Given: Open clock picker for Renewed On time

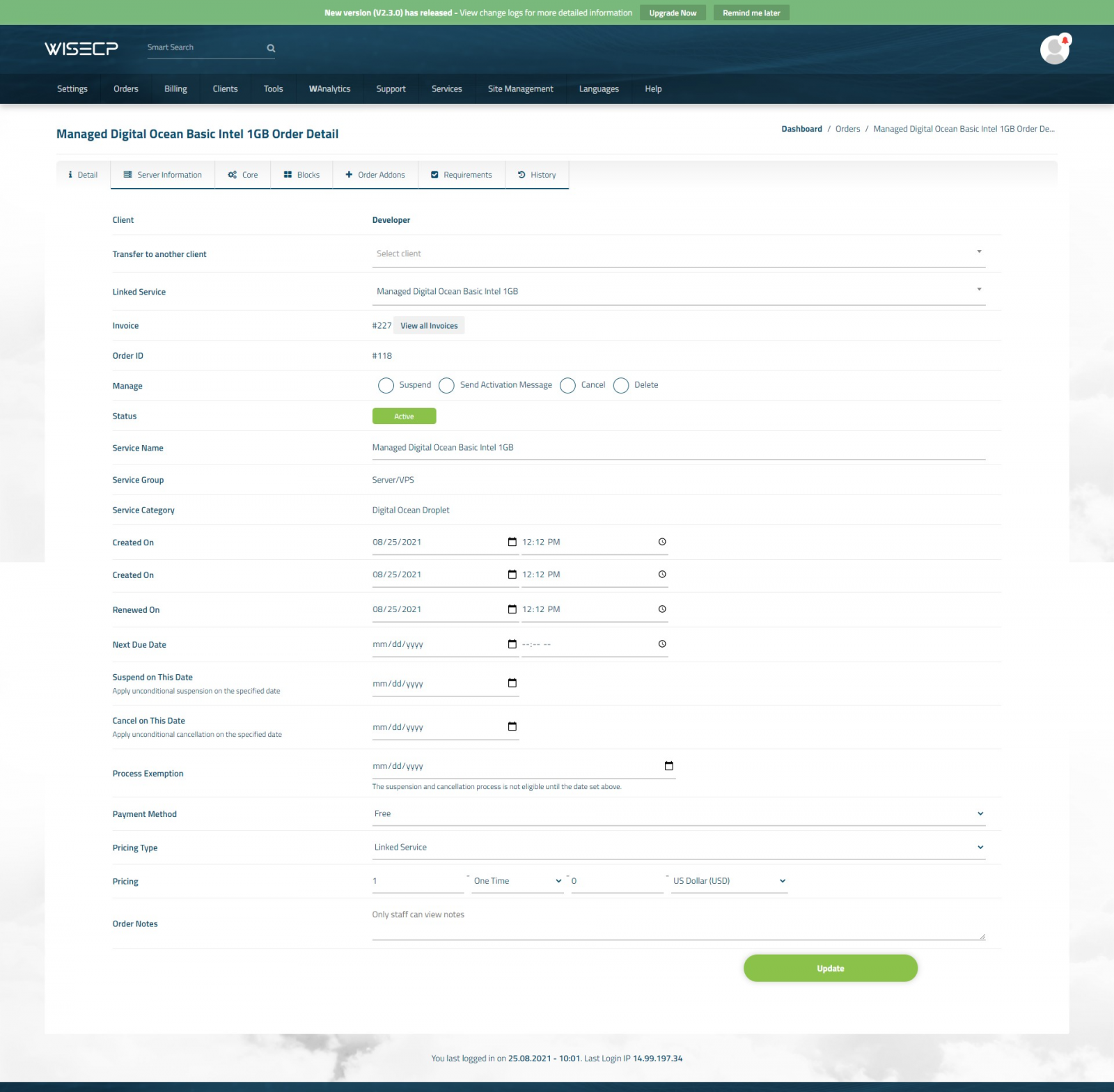Looking at the screenshot, I should tap(662, 609).
